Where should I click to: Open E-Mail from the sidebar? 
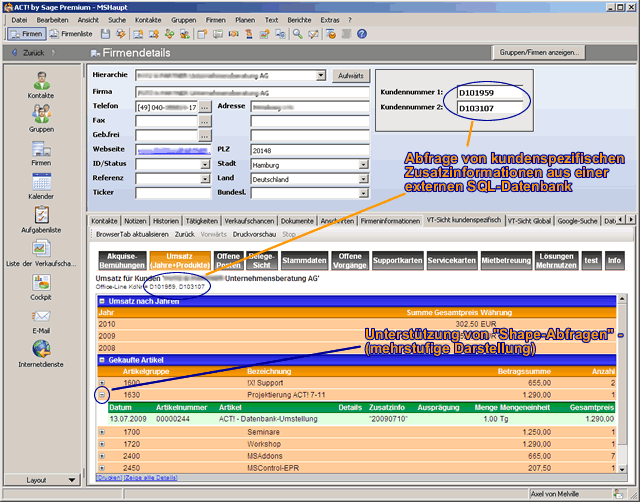pos(41,318)
